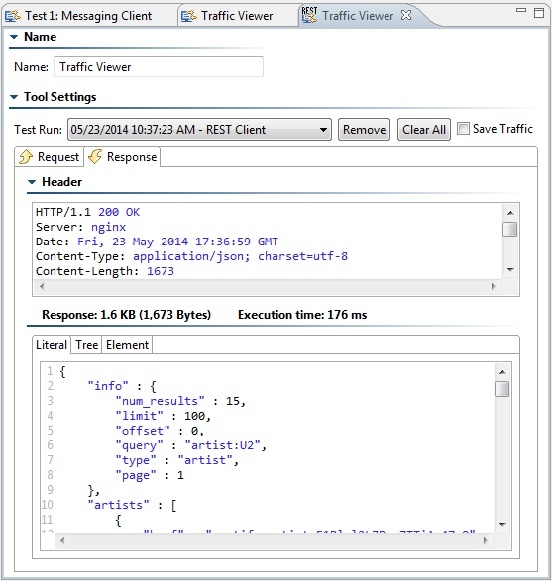Open the Test Run dropdown
Viewport: 552px width, 581px height.
click(199, 130)
